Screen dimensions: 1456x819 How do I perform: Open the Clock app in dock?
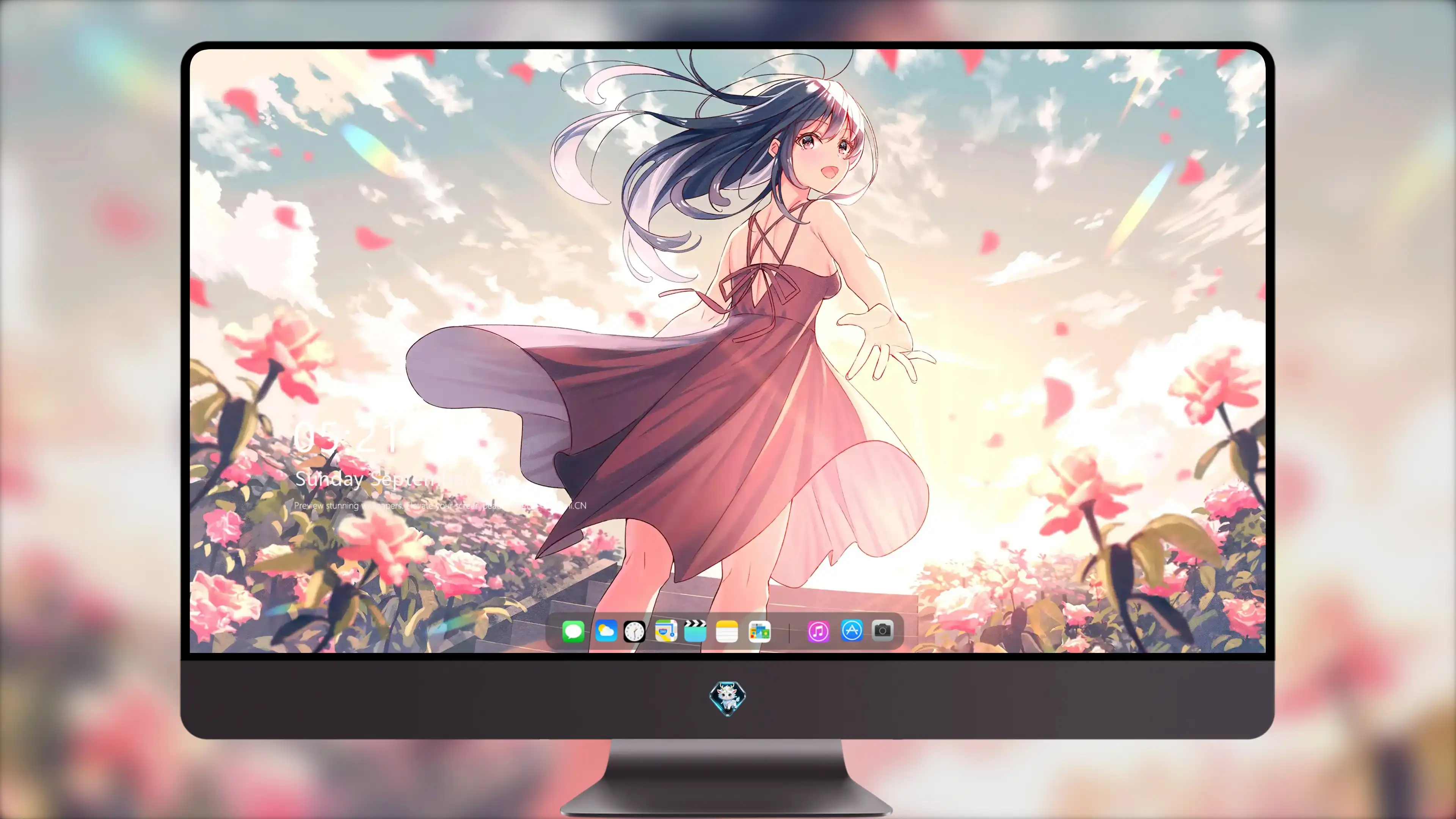(634, 631)
